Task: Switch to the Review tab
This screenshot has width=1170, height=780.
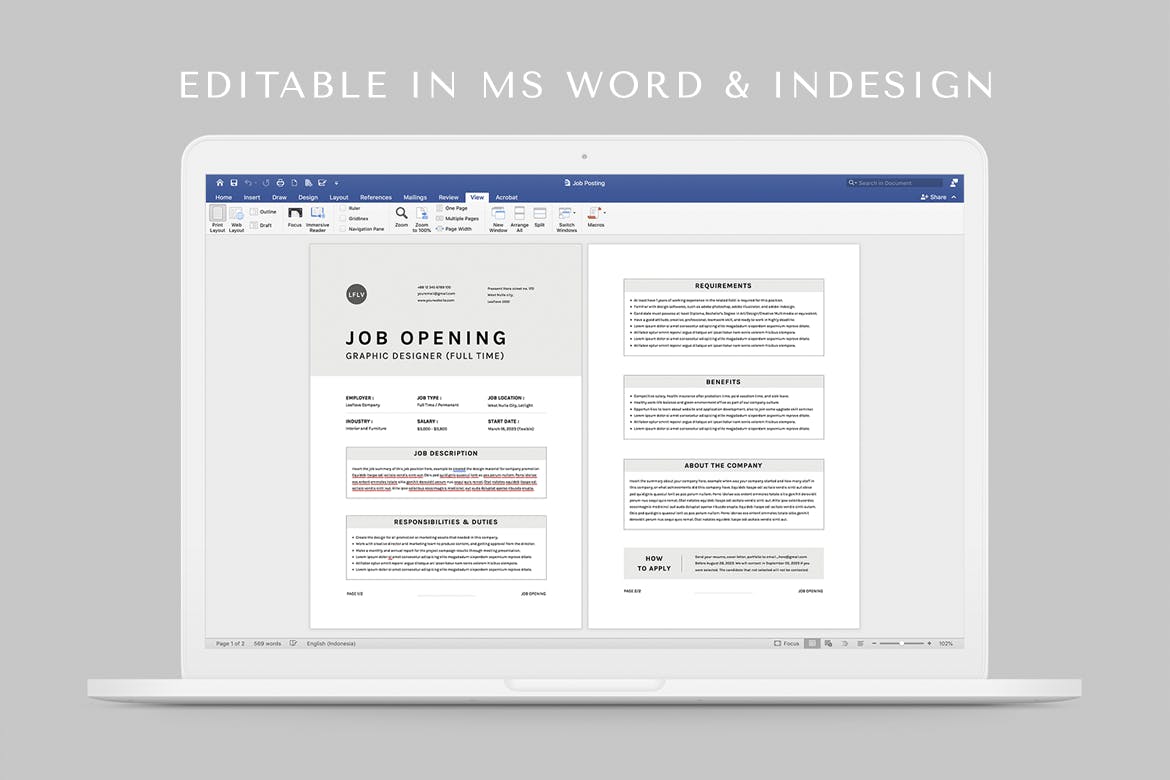Action: (x=448, y=197)
